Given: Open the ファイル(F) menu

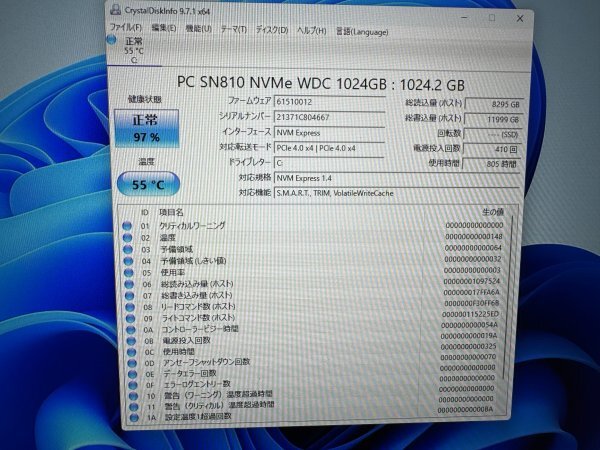Looking at the screenshot, I should (x=126, y=27).
